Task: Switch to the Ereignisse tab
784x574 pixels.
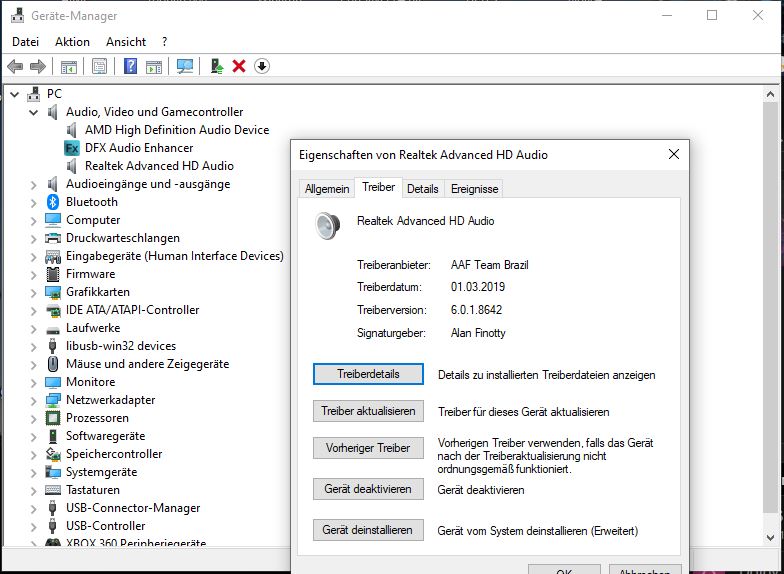Action: point(474,189)
